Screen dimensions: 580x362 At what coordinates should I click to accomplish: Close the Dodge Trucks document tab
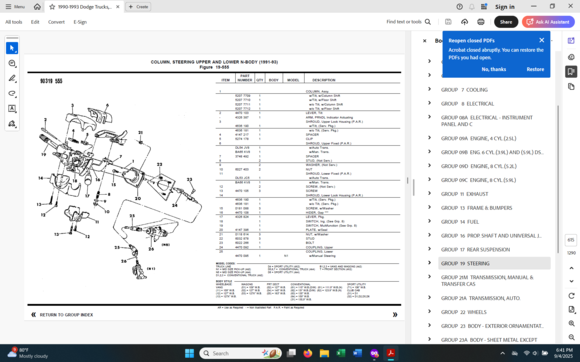coord(118,7)
